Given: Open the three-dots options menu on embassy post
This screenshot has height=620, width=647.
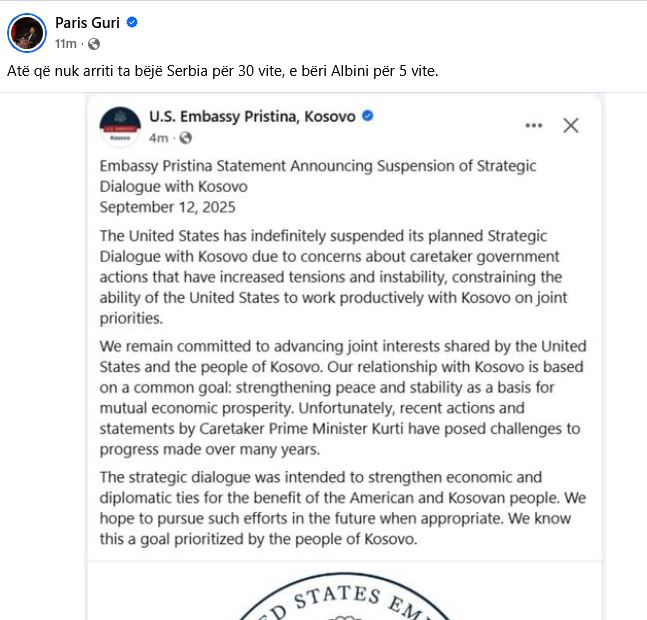Looking at the screenshot, I should click(x=534, y=125).
